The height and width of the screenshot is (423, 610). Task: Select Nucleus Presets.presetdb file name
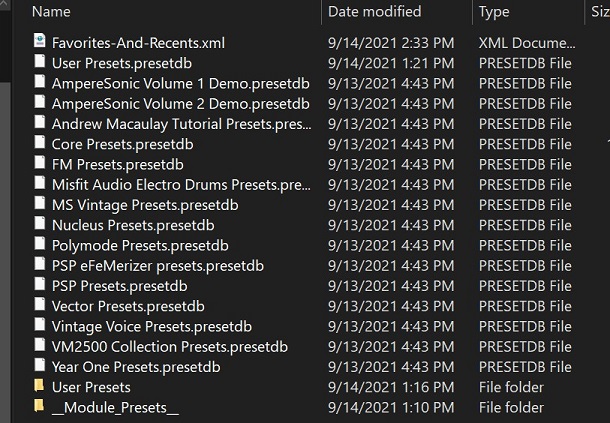133,225
